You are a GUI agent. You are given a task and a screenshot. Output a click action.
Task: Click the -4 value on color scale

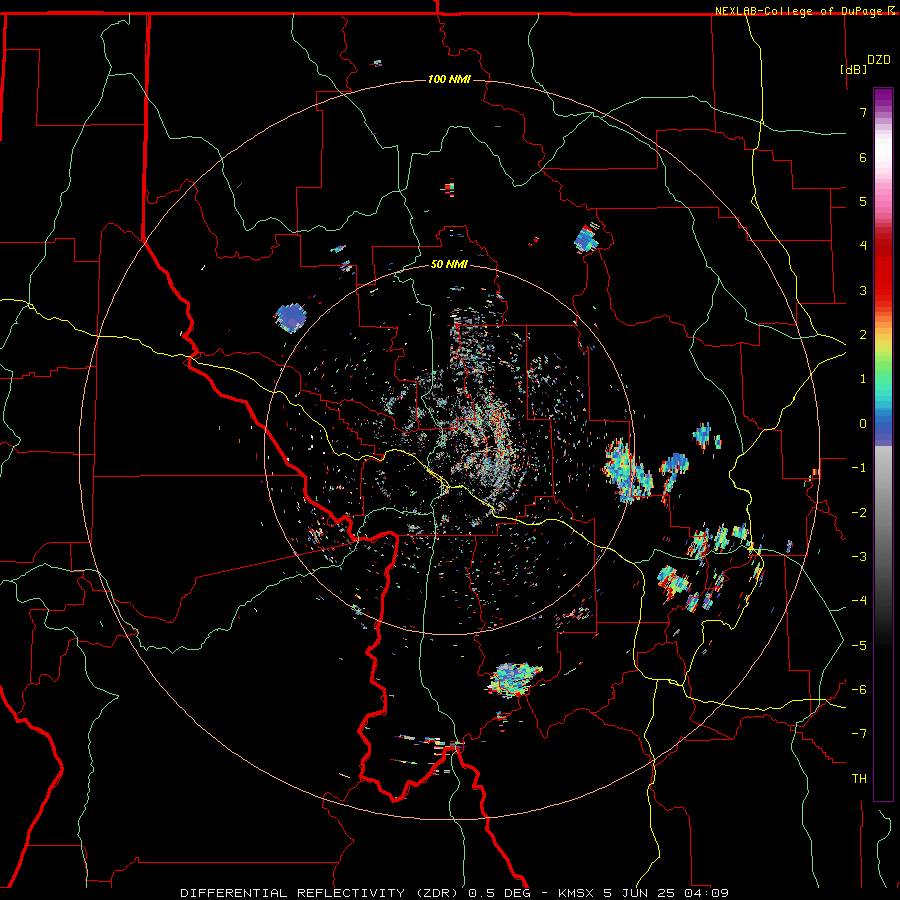point(859,601)
